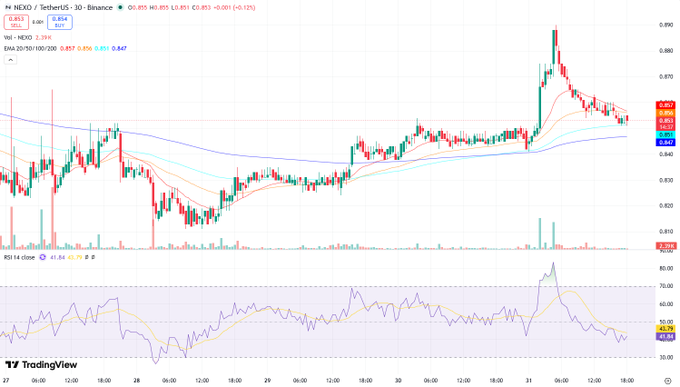Click the TradingView logo
680x387 pixels.
tap(41, 365)
